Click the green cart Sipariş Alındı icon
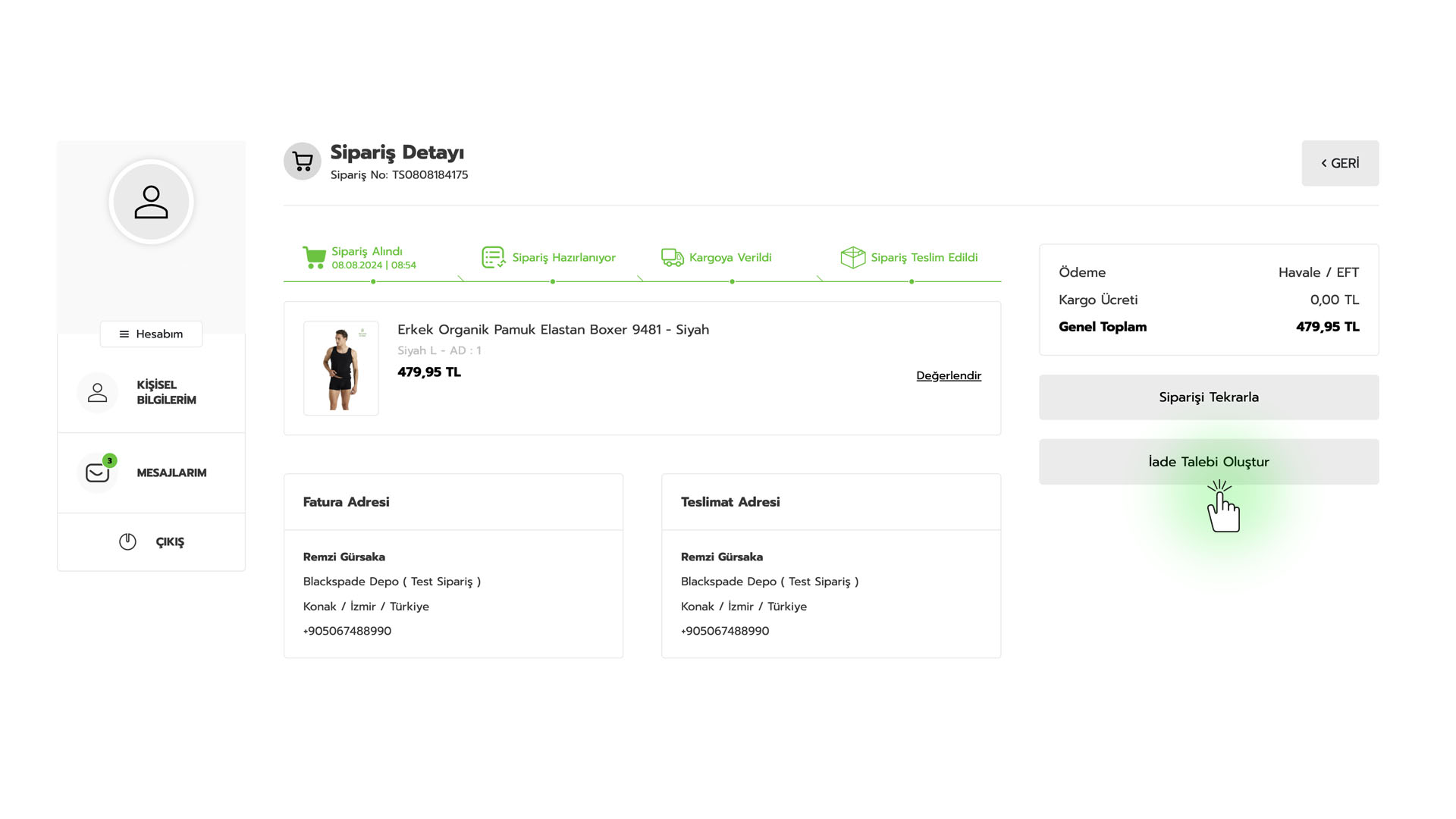 pyautogui.click(x=314, y=258)
